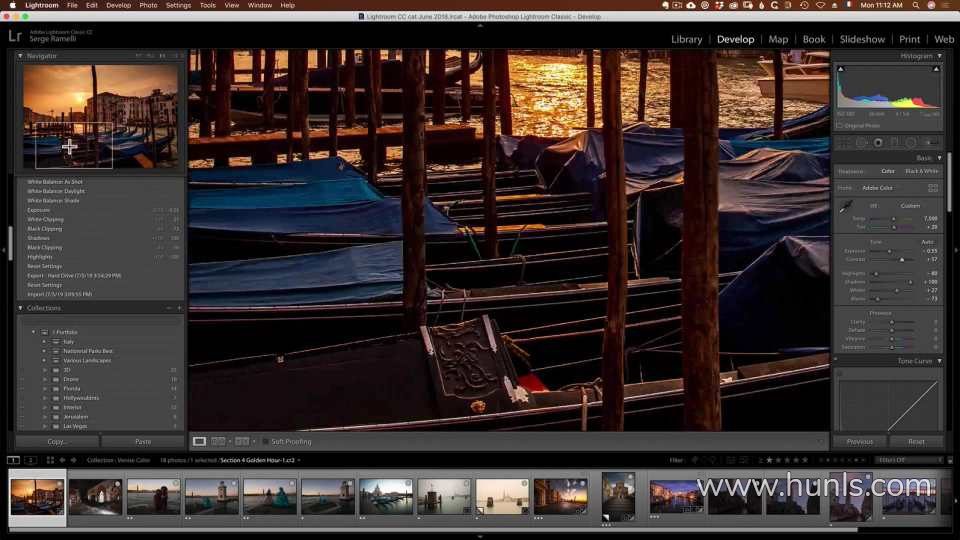
Task: Switch treatment to Black & White
Action: (x=921, y=171)
